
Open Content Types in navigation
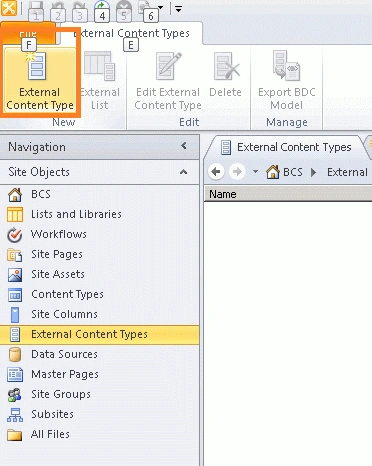(100, 294)
